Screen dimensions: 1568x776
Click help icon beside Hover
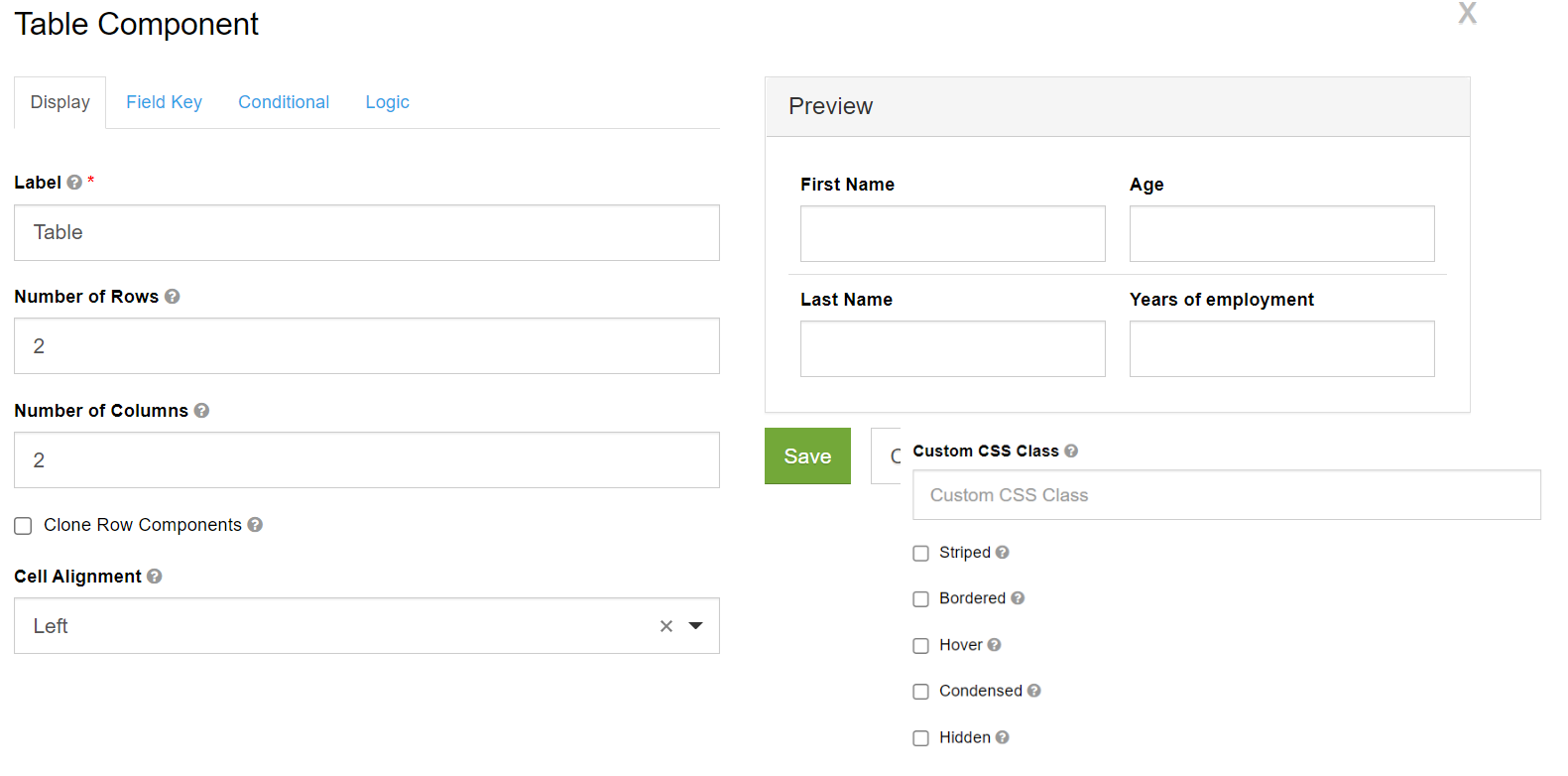click(x=995, y=645)
